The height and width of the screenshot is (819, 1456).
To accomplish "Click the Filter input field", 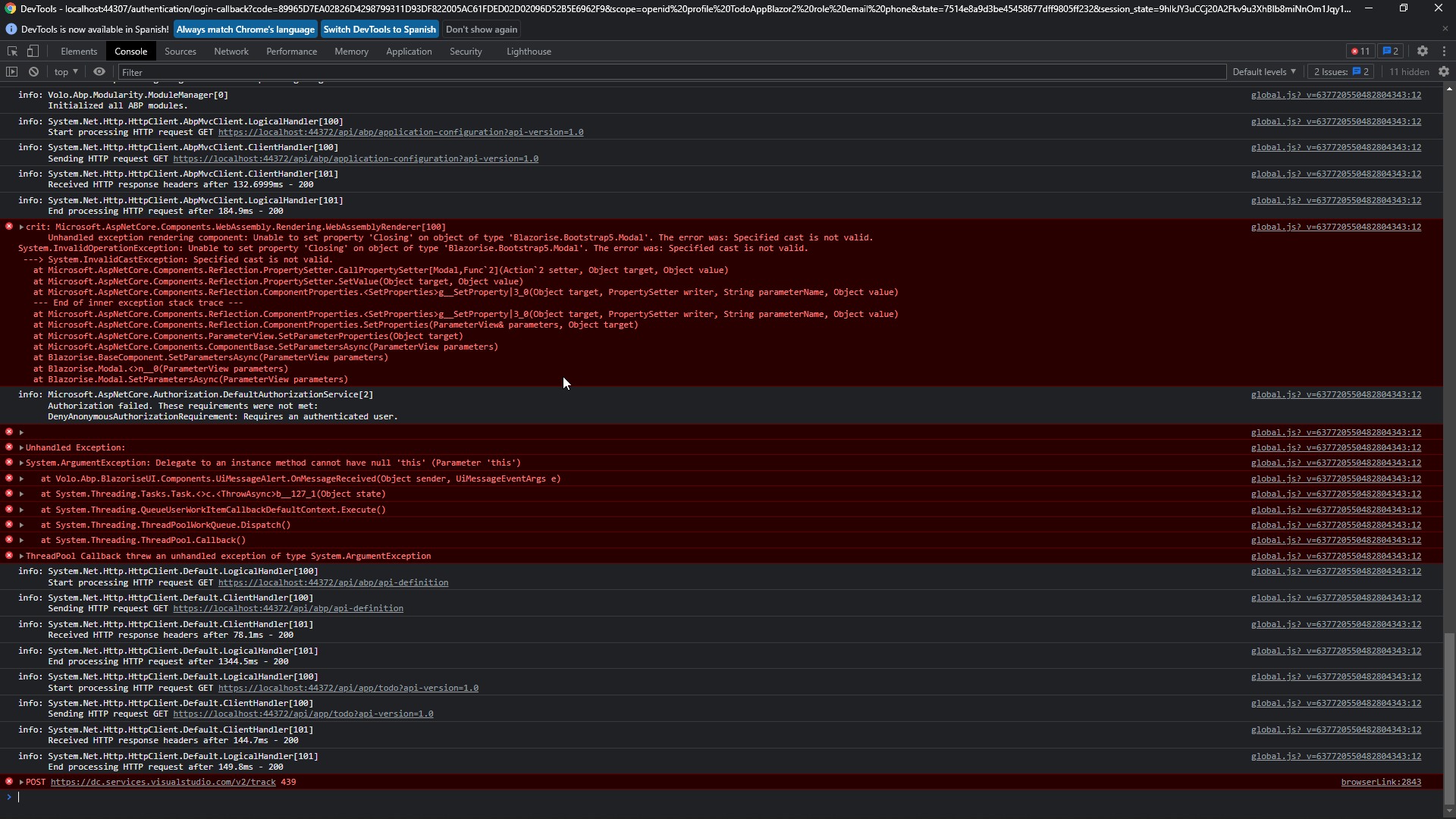I will [x=671, y=72].
